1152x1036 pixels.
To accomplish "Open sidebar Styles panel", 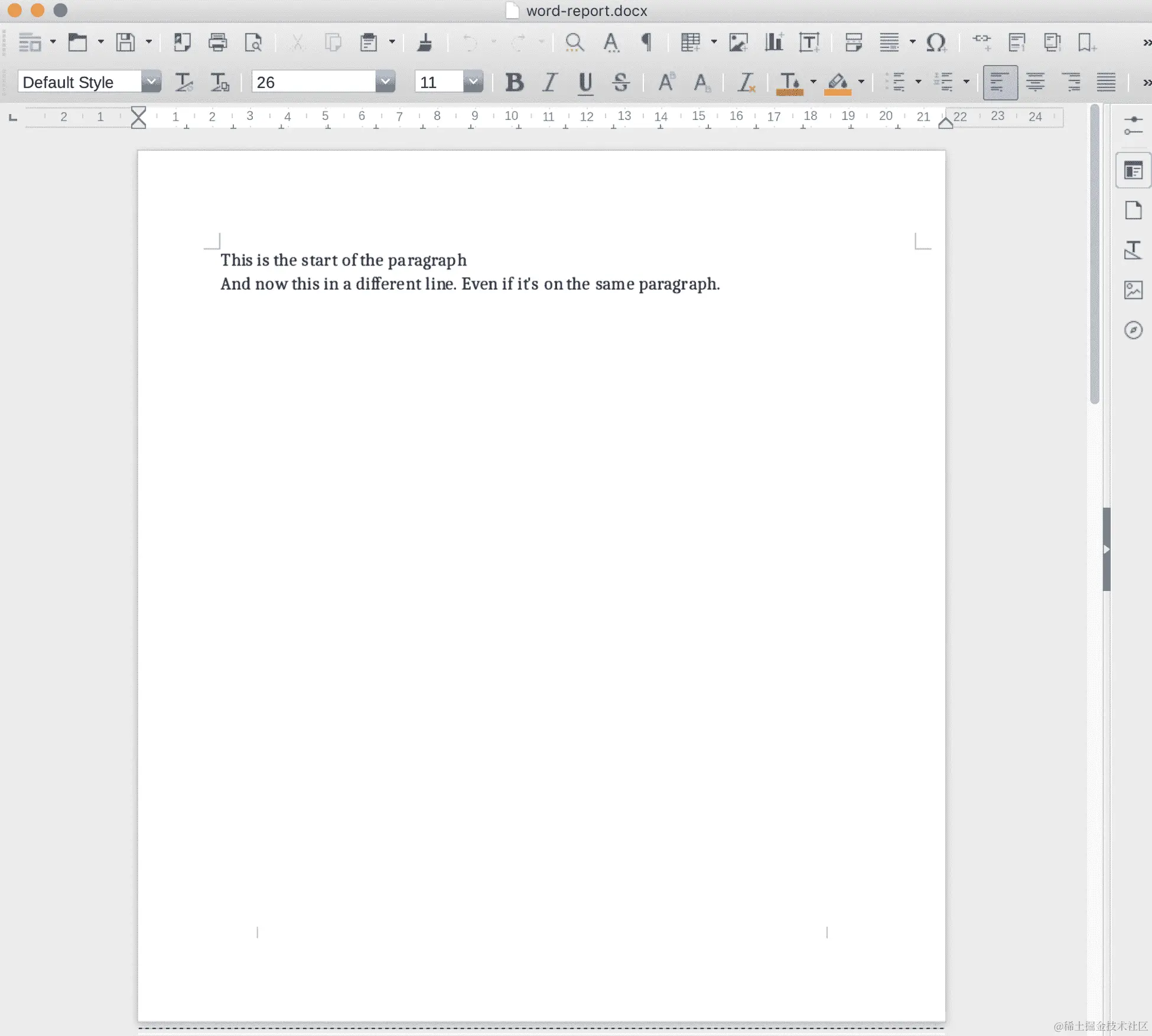I will 1133,250.
